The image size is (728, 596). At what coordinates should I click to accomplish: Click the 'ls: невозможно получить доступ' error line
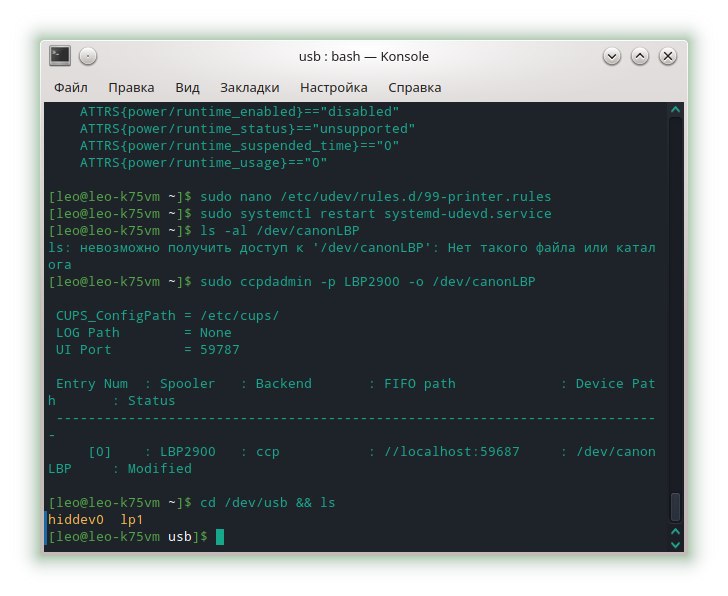(352, 256)
